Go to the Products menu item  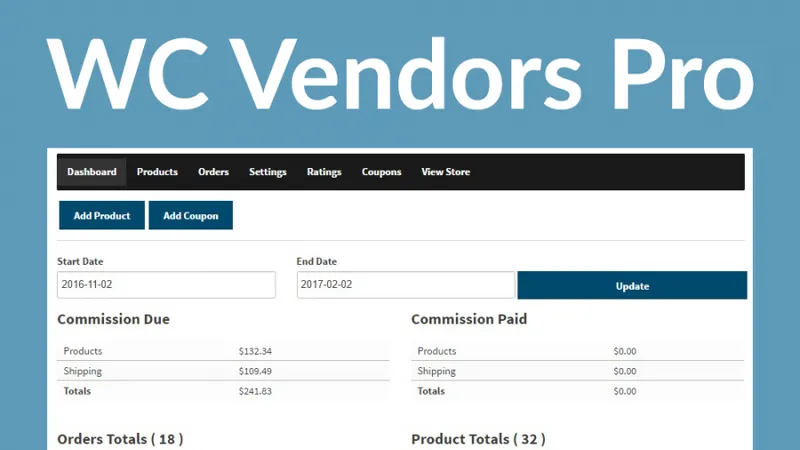coord(157,172)
